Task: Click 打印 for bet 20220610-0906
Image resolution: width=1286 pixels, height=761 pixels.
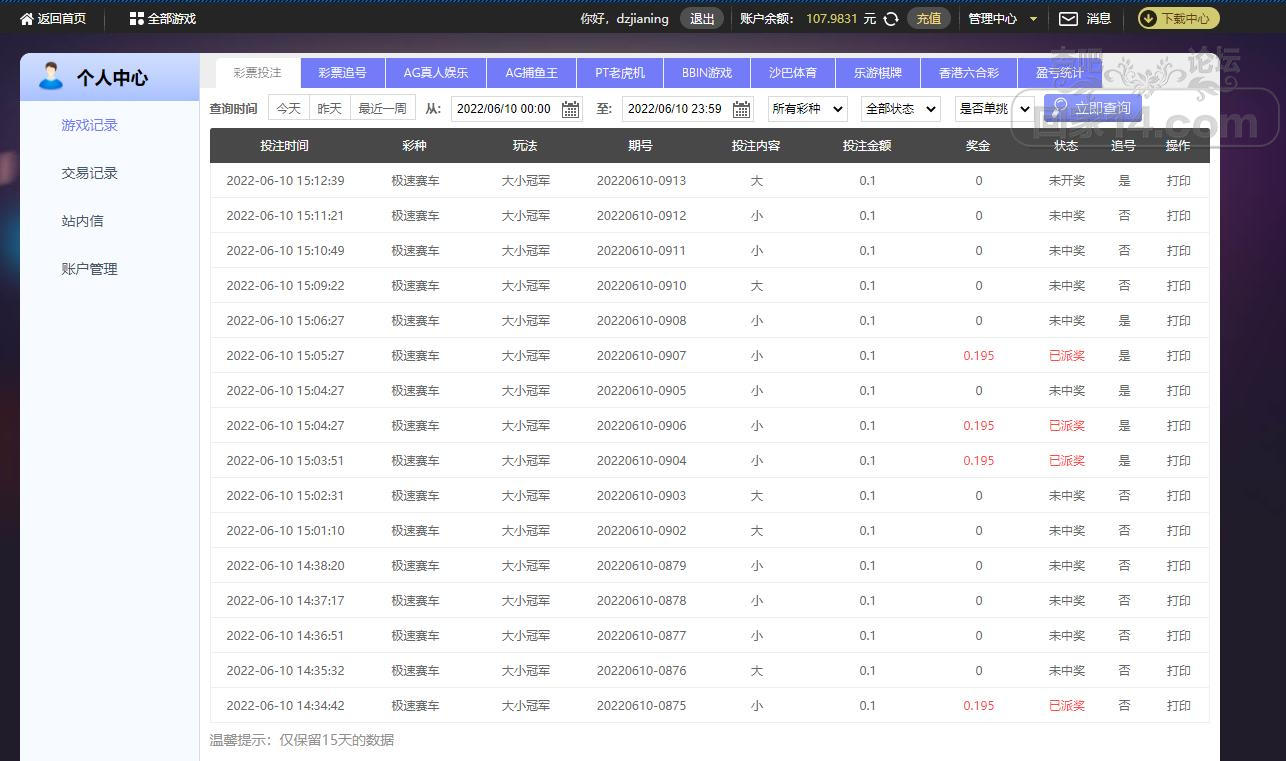Action: click(x=1178, y=426)
